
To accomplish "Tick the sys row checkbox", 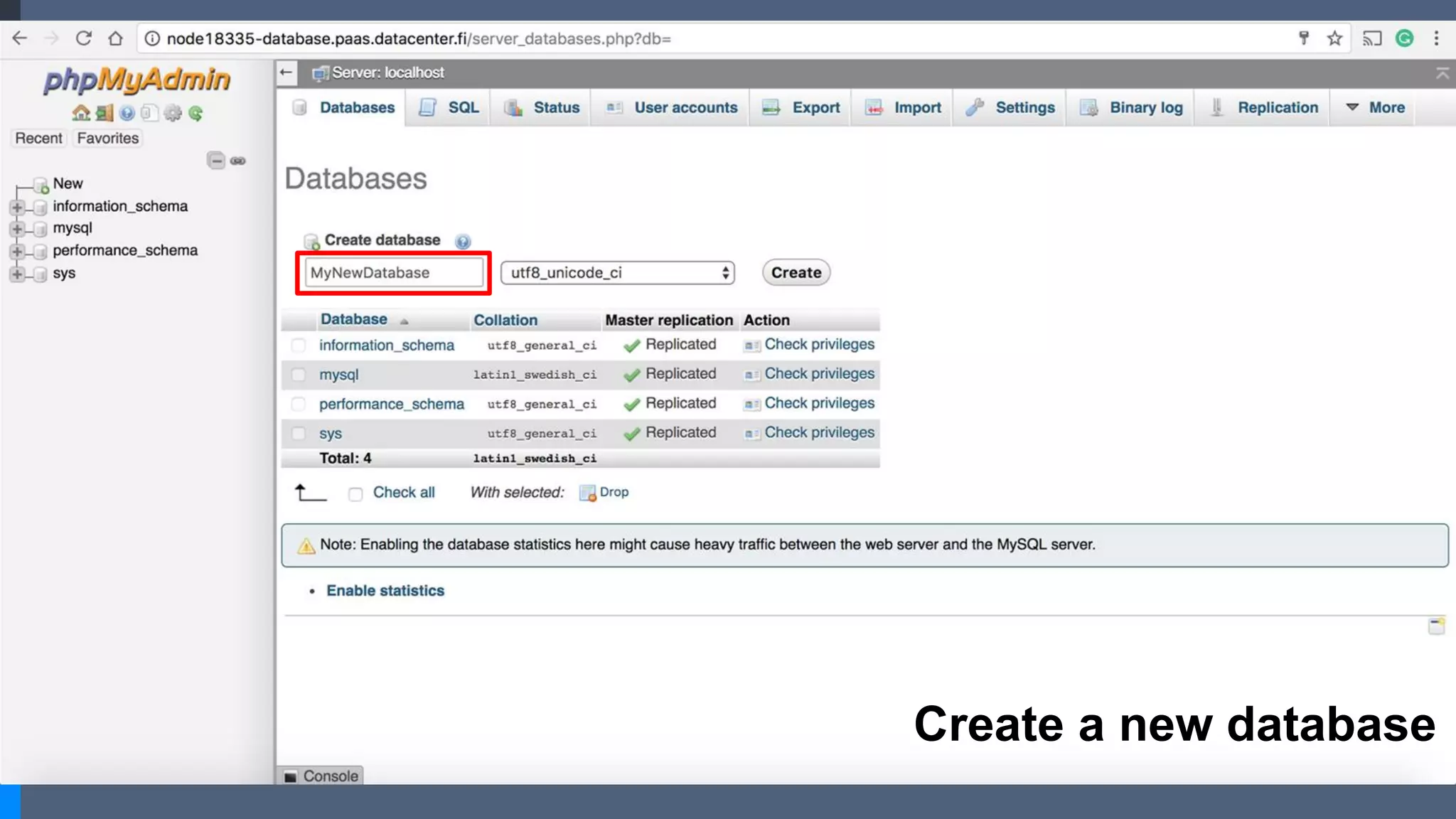I will (299, 433).
